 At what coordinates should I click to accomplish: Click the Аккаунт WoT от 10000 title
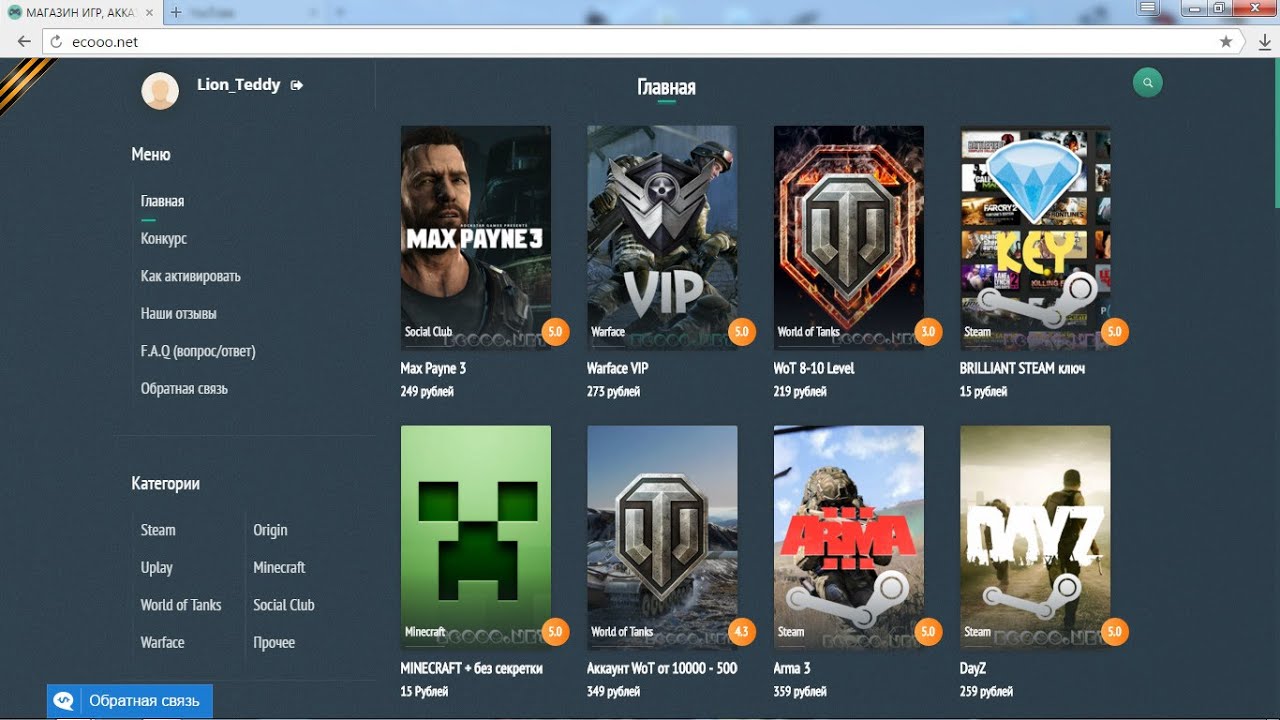(662, 669)
